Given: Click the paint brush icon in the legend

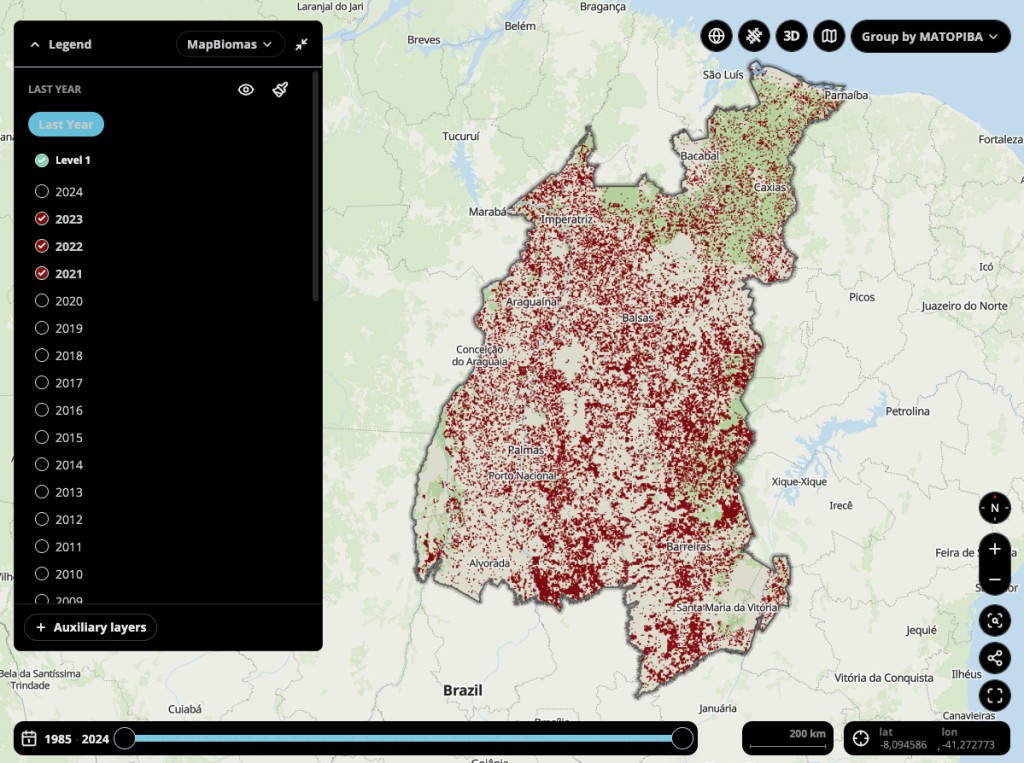Looking at the screenshot, I should point(280,90).
